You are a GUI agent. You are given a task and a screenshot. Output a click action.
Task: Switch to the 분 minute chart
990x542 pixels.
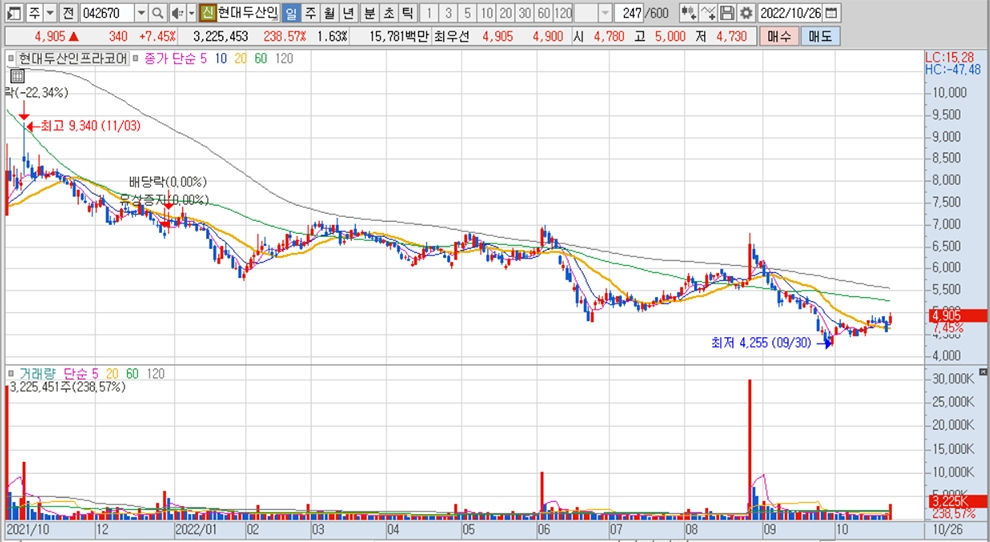(x=370, y=13)
